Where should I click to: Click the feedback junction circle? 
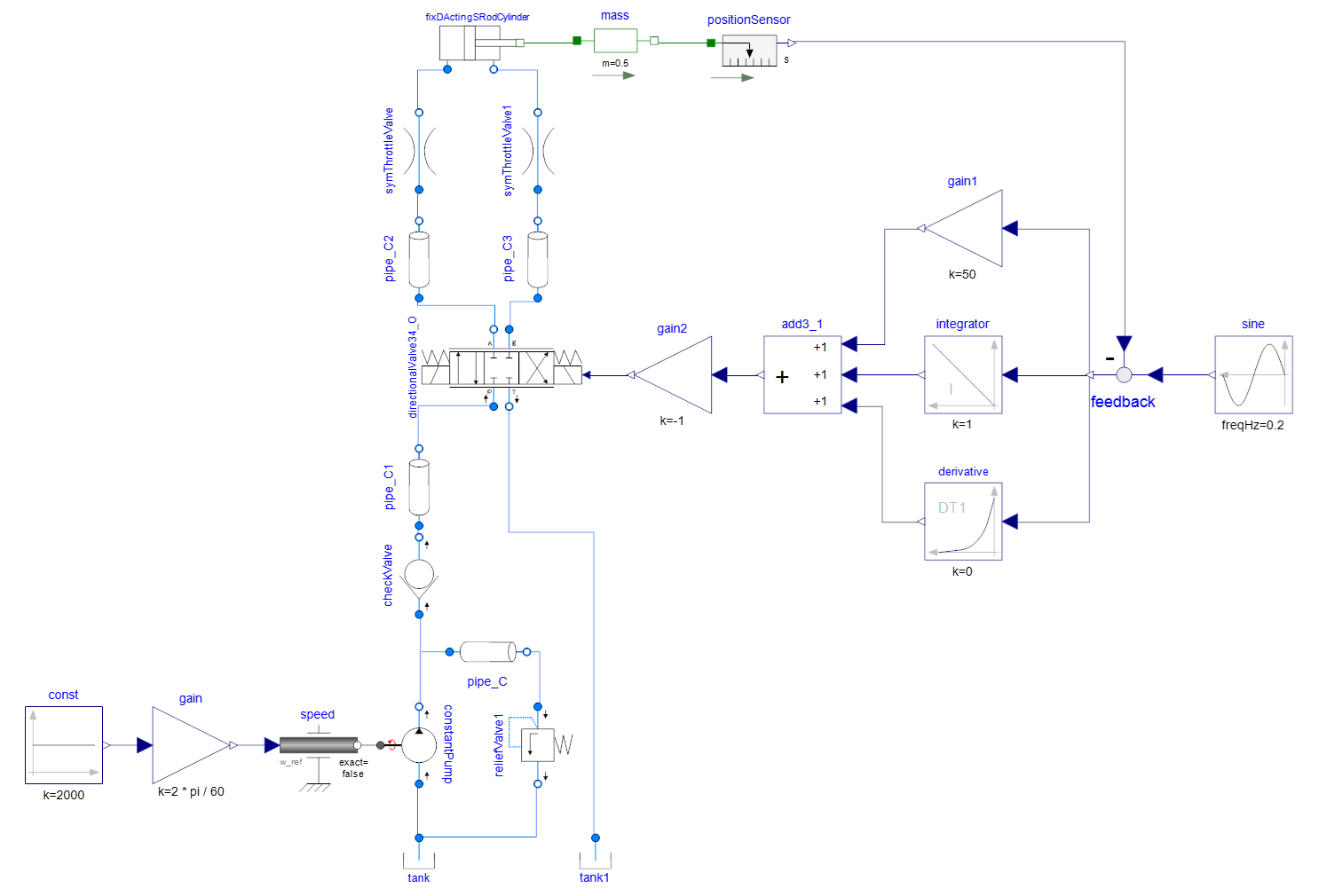1124,374
